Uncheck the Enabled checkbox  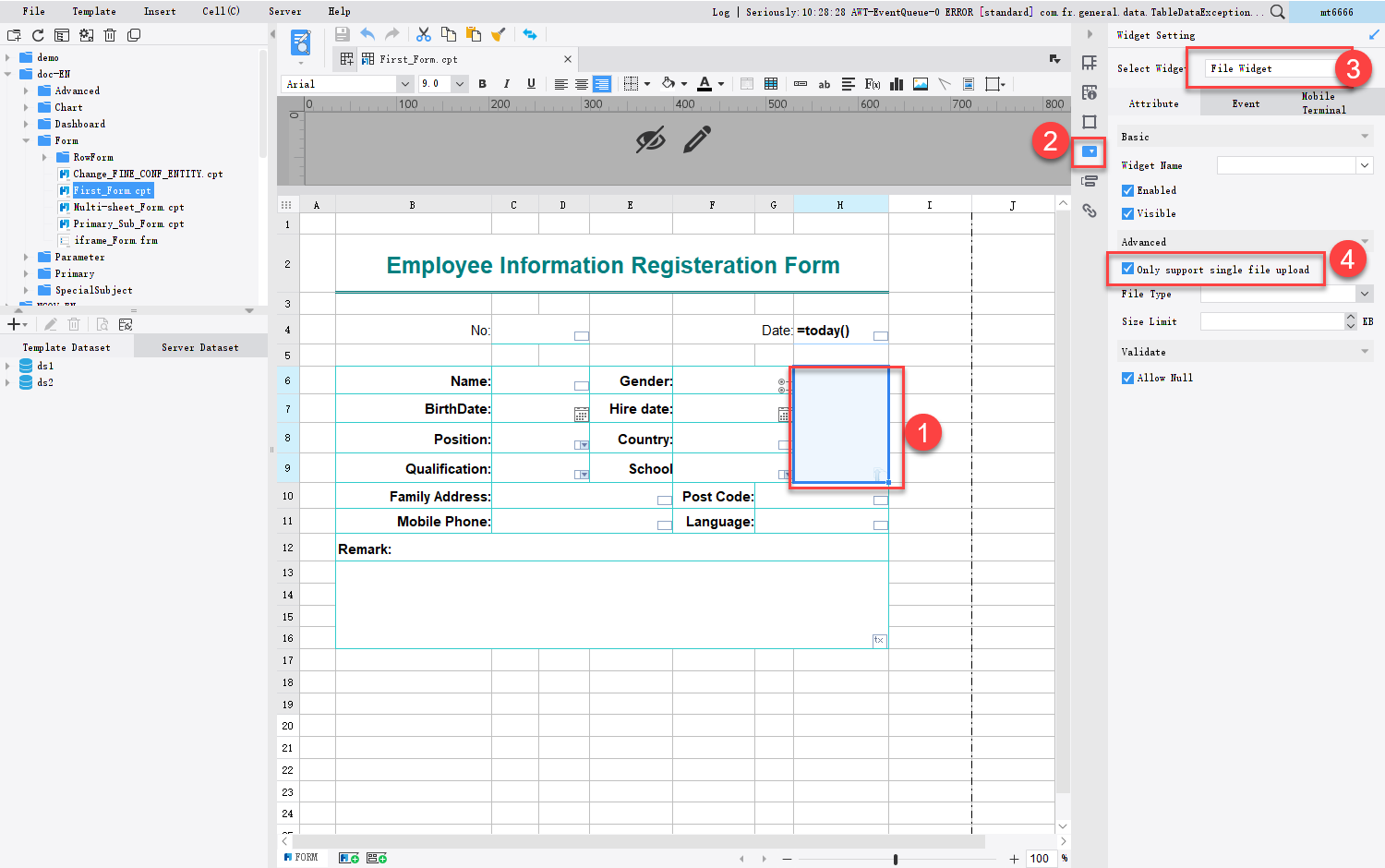click(x=1127, y=190)
